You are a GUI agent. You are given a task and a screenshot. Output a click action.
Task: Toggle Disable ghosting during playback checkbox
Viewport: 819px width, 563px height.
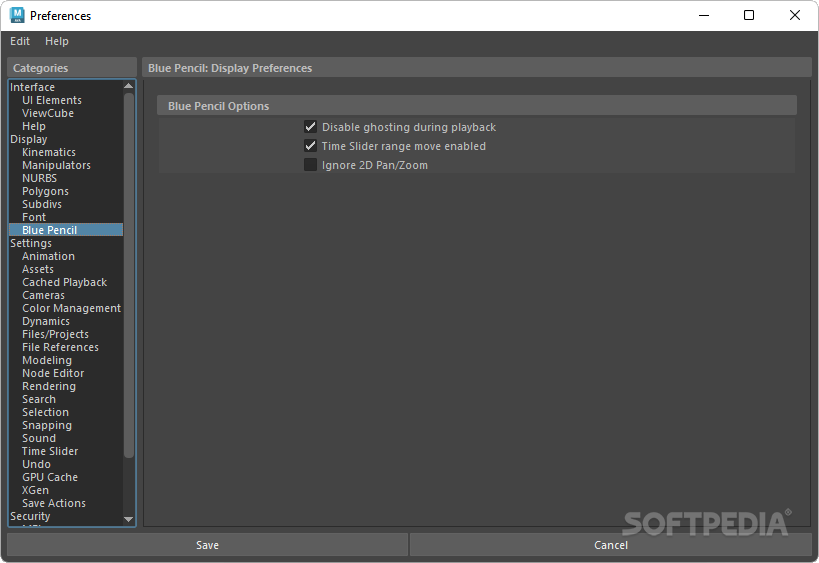click(x=310, y=127)
